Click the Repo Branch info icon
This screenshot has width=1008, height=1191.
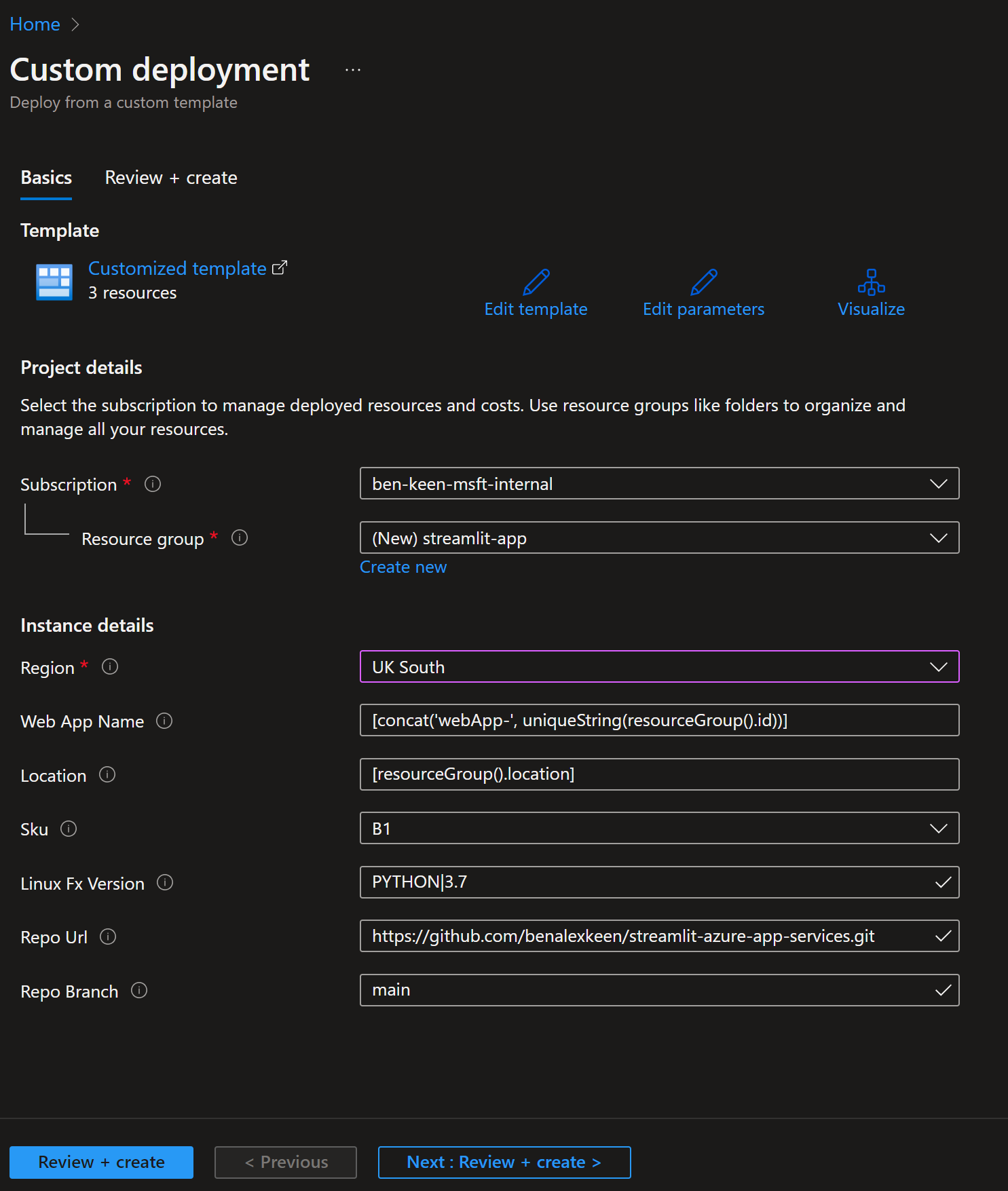(x=139, y=991)
